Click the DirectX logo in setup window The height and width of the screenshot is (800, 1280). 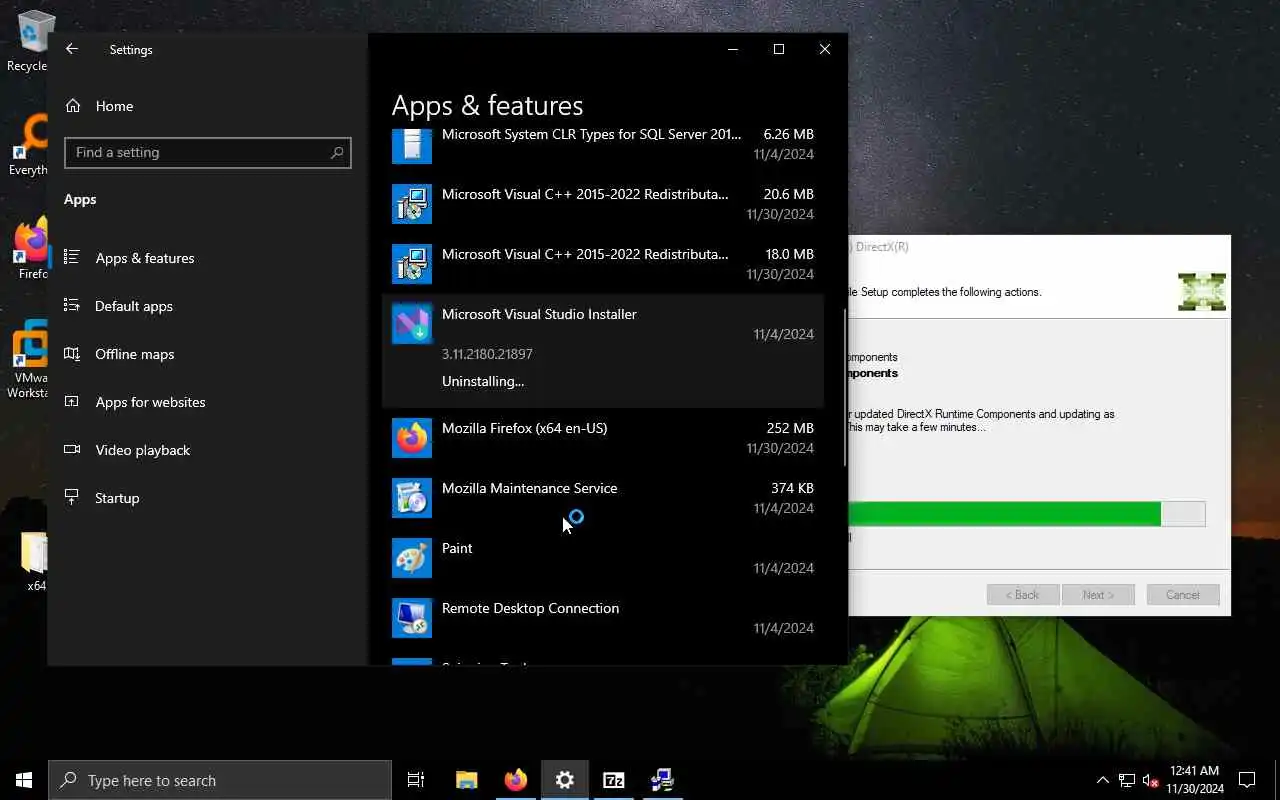click(1202, 292)
